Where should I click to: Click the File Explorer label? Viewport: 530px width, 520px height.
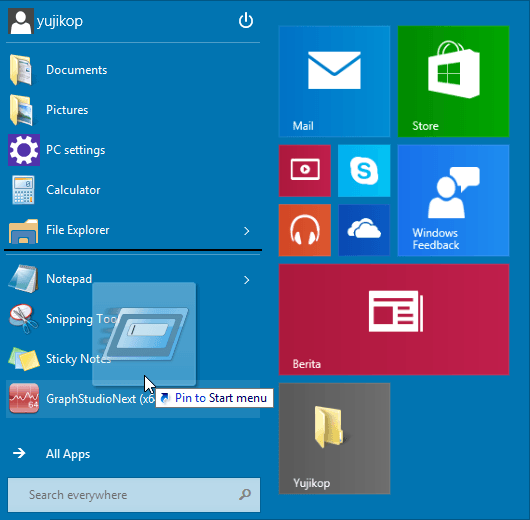tap(77, 230)
